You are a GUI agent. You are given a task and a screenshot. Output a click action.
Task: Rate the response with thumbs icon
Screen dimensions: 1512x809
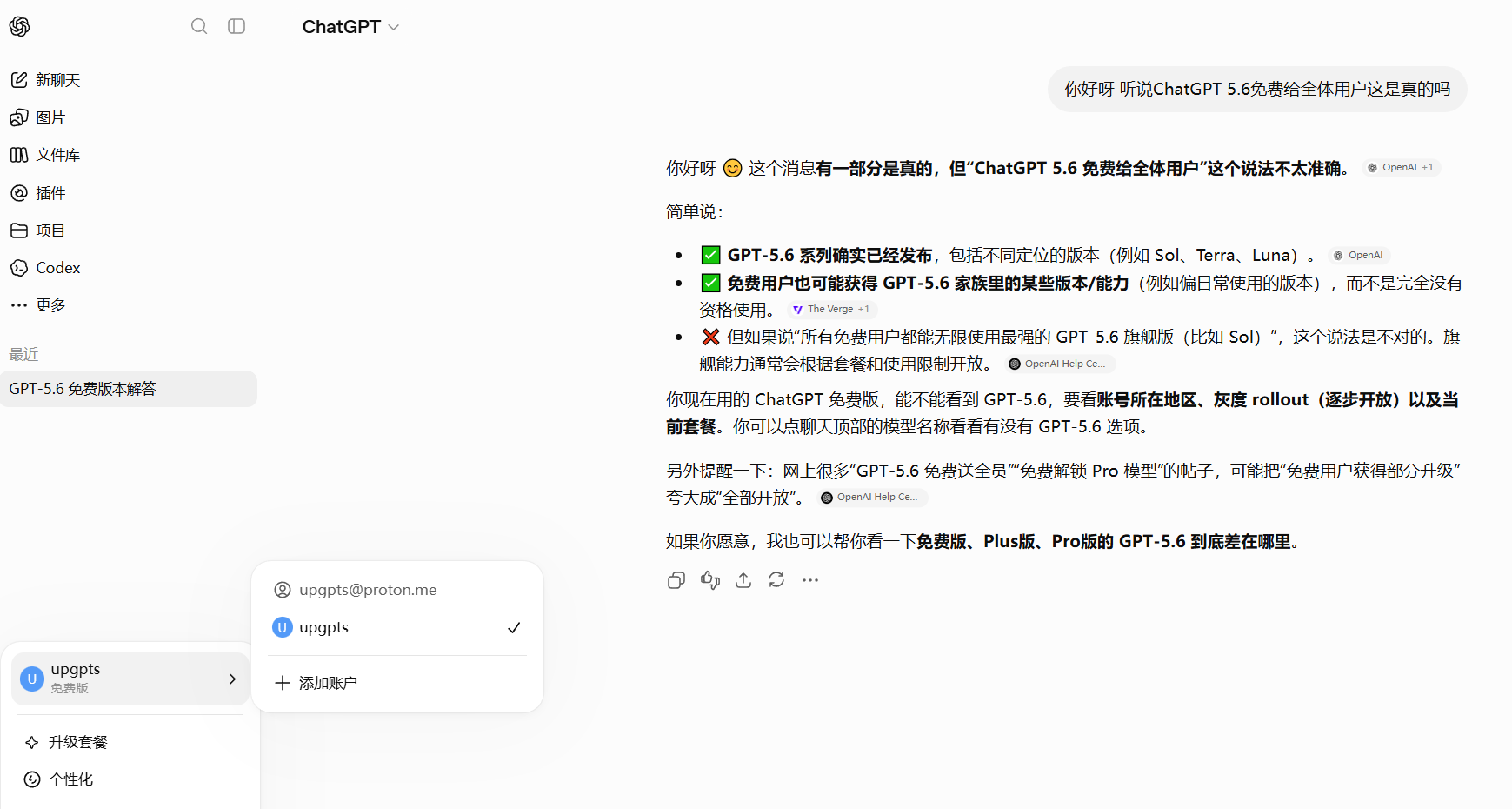pos(710,580)
